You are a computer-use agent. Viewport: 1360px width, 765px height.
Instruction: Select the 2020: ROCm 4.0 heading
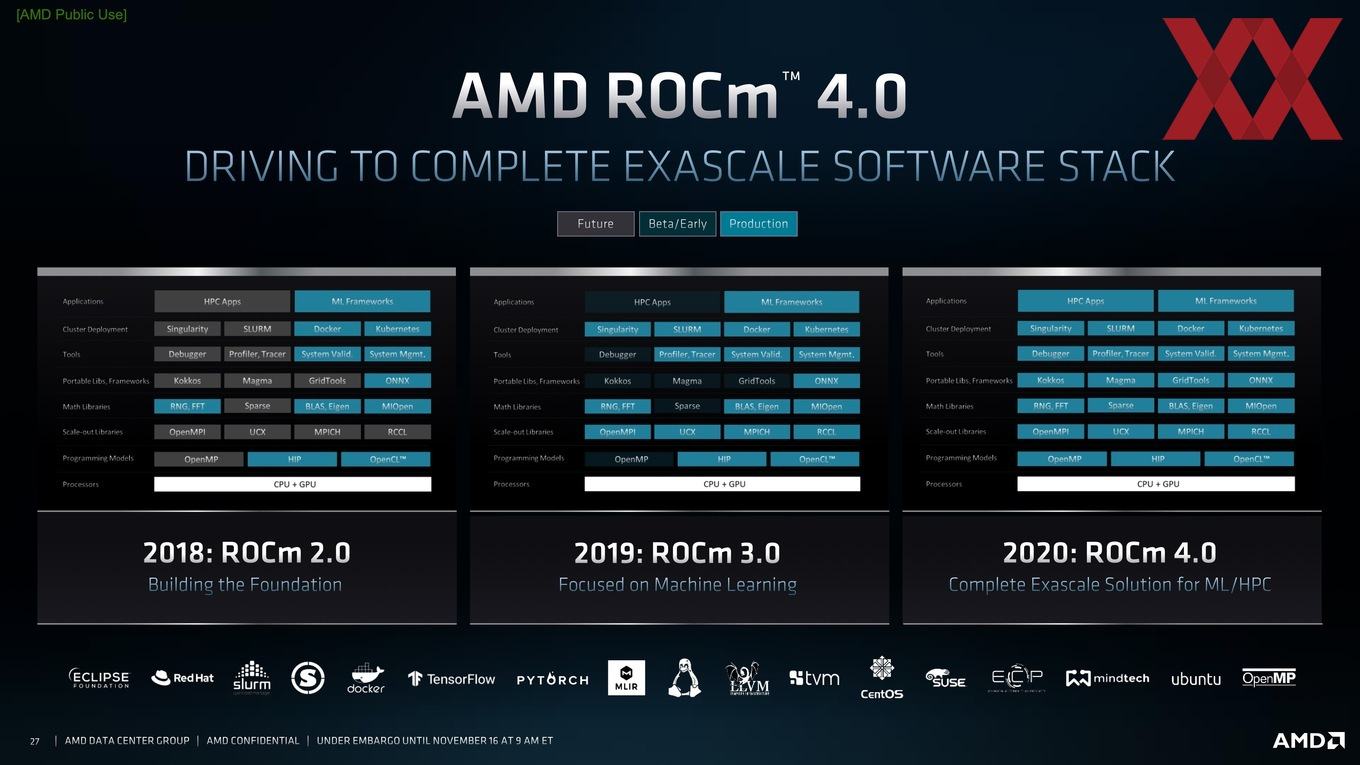[x=1110, y=552]
